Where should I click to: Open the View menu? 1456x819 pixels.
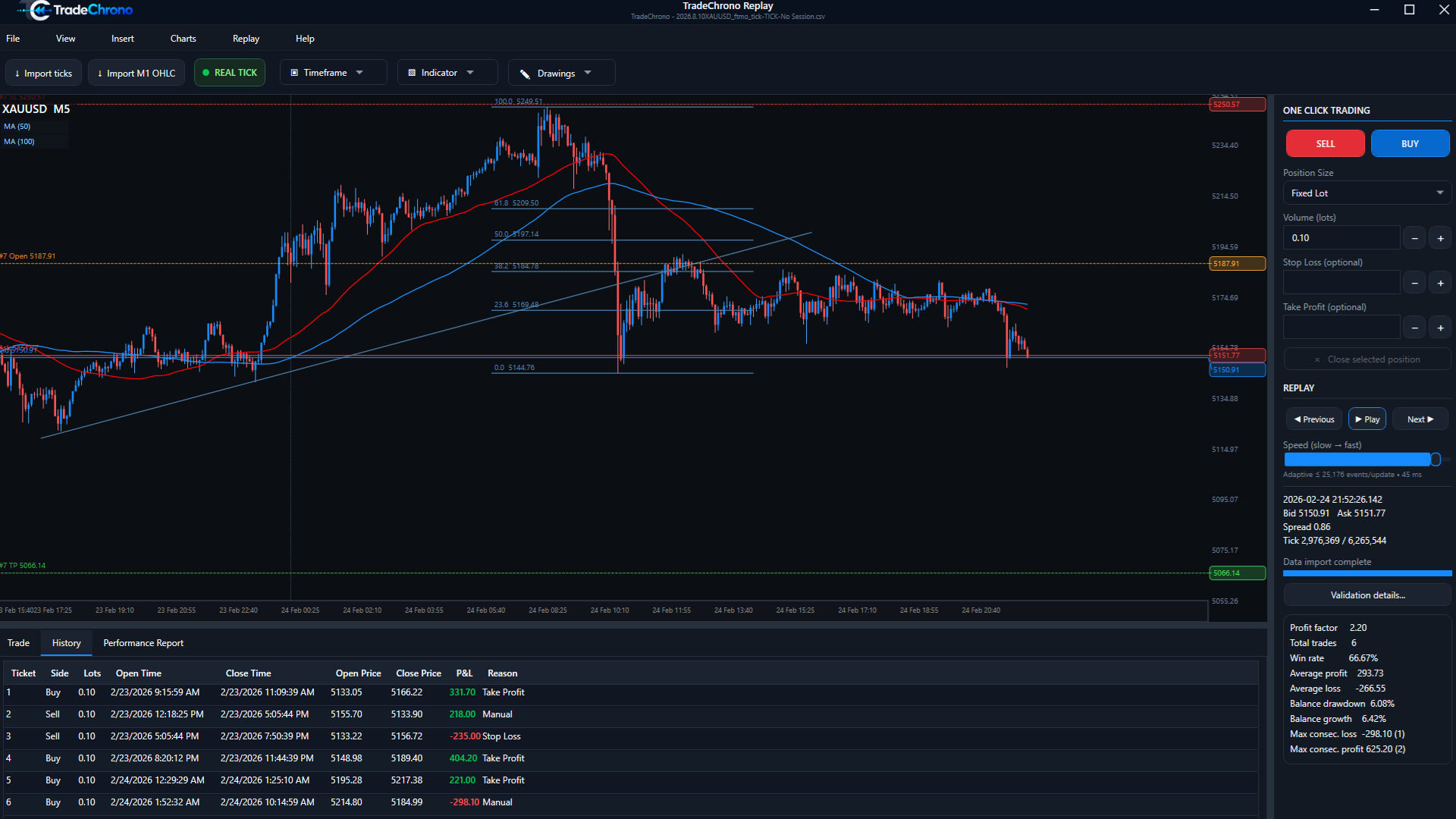point(66,39)
